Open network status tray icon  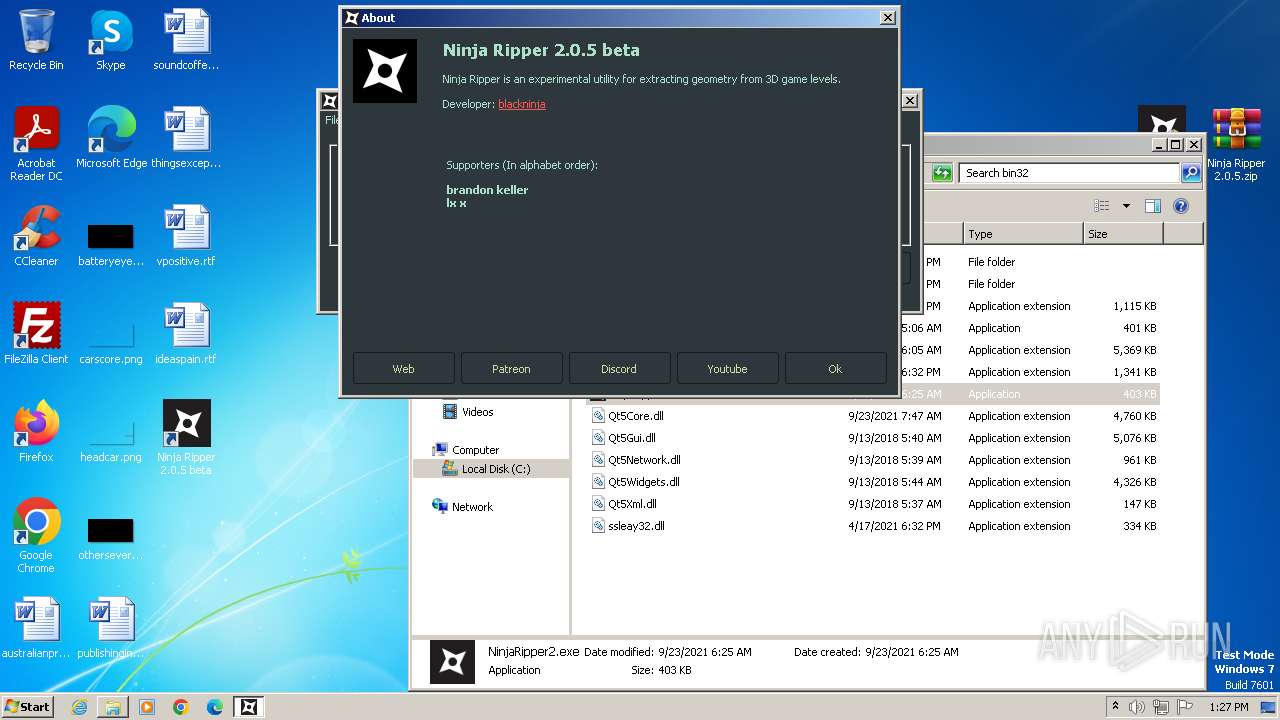(1162, 707)
